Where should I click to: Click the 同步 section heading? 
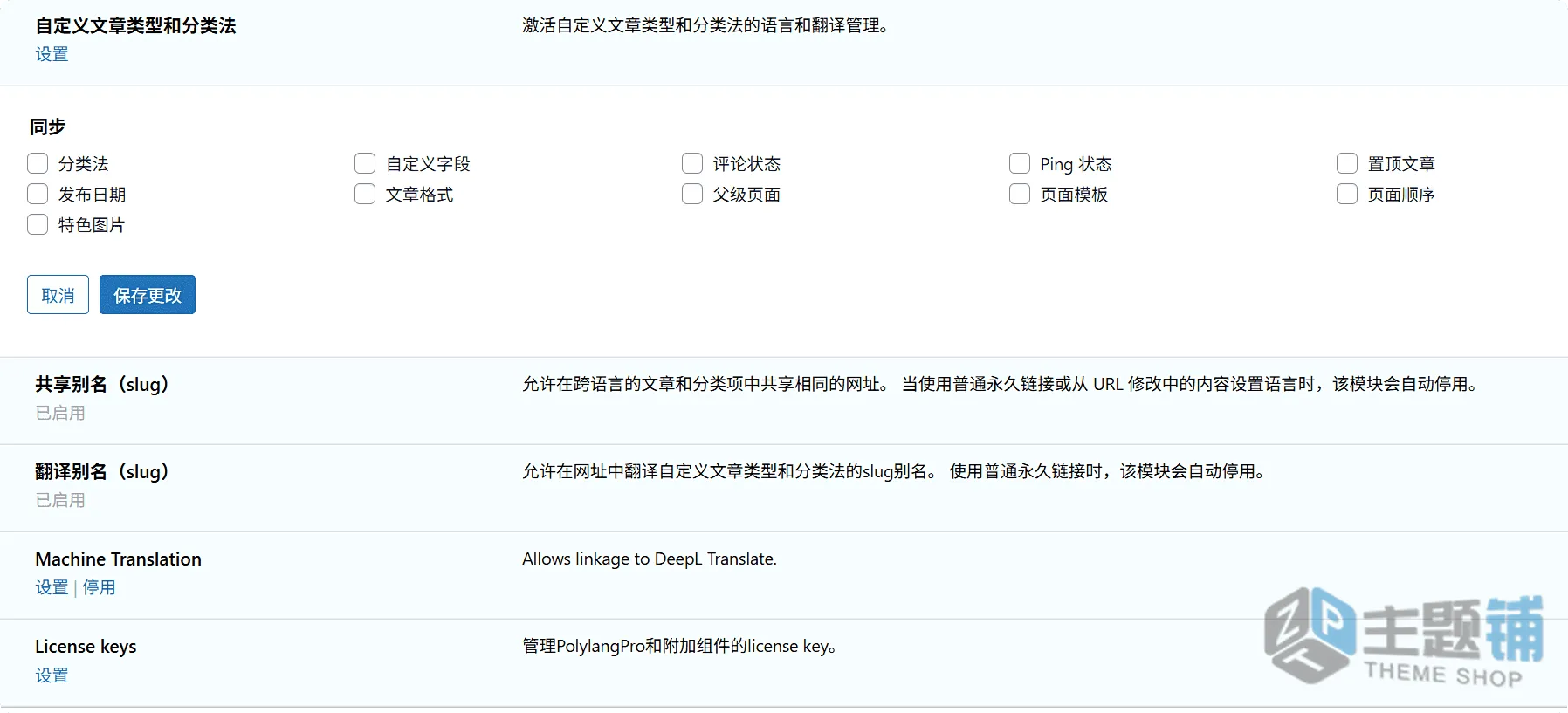click(x=48, y=127)
